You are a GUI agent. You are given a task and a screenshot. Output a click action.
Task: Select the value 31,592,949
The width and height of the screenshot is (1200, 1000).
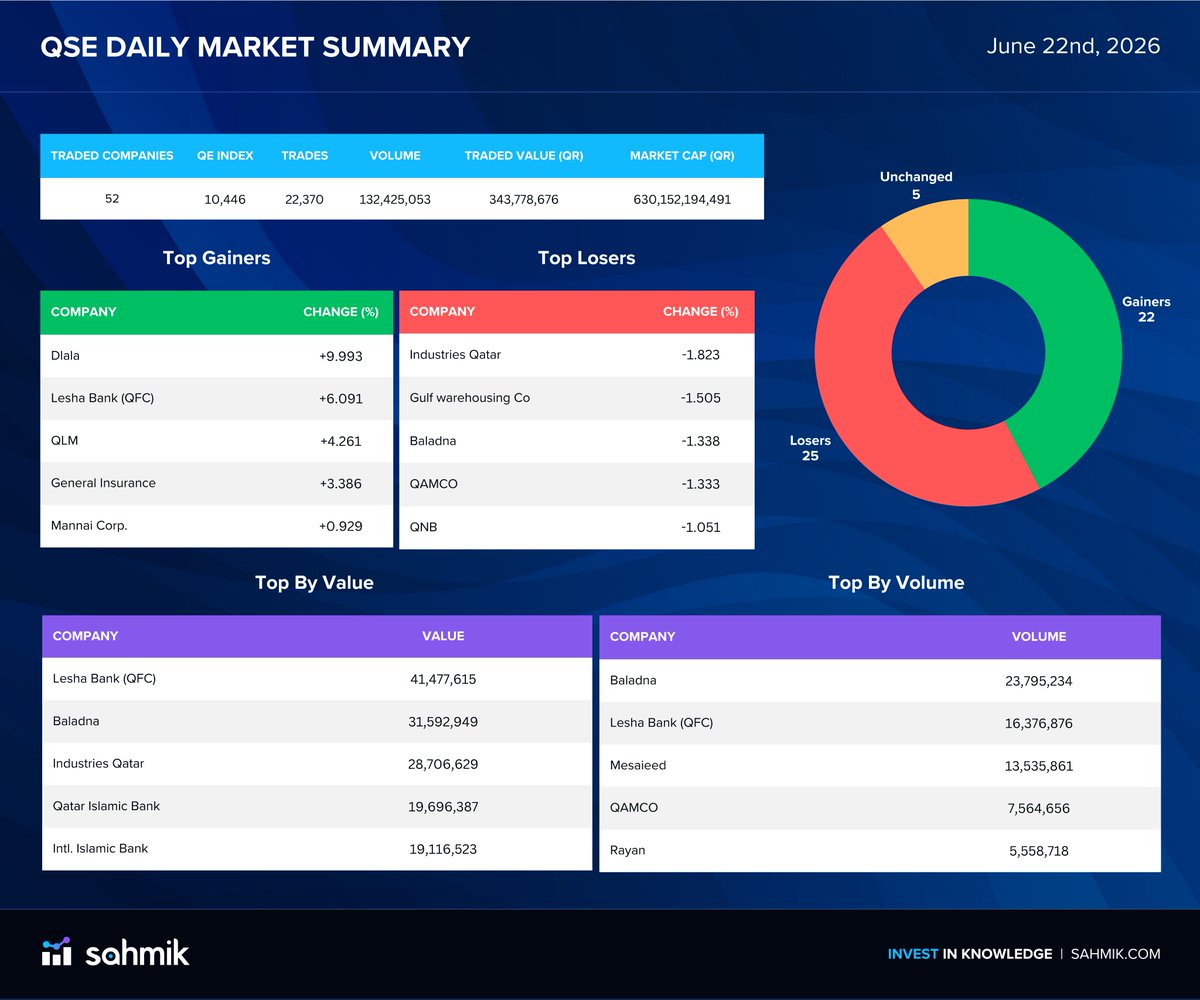(x=443, y=721)
